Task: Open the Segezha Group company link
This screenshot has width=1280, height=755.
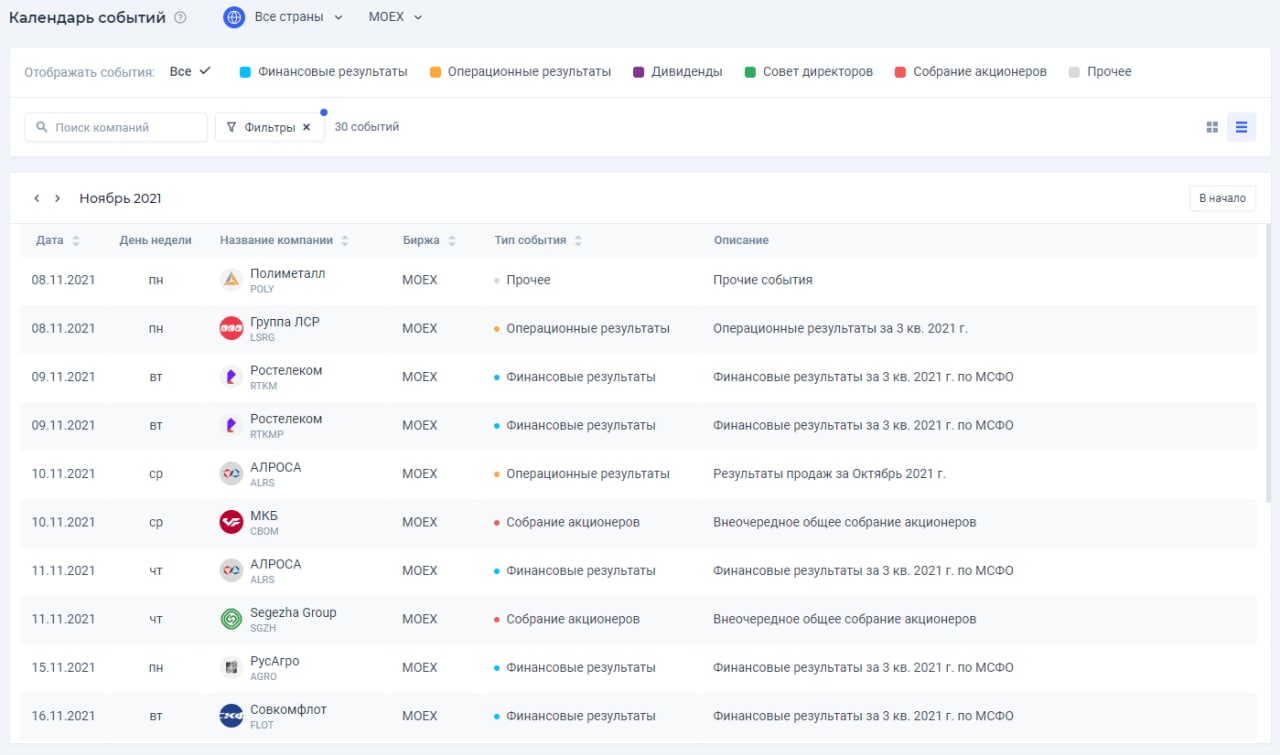Action: point(293,612)
